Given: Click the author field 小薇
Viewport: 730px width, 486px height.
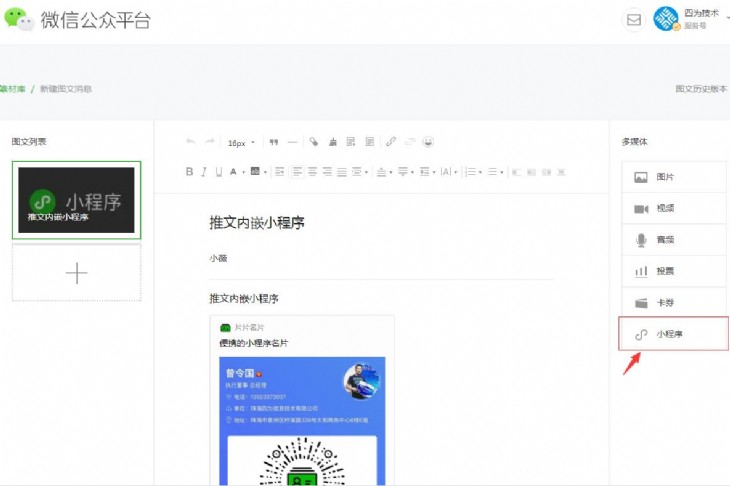Looking at the screenshot, I should (x=218, y=258).
